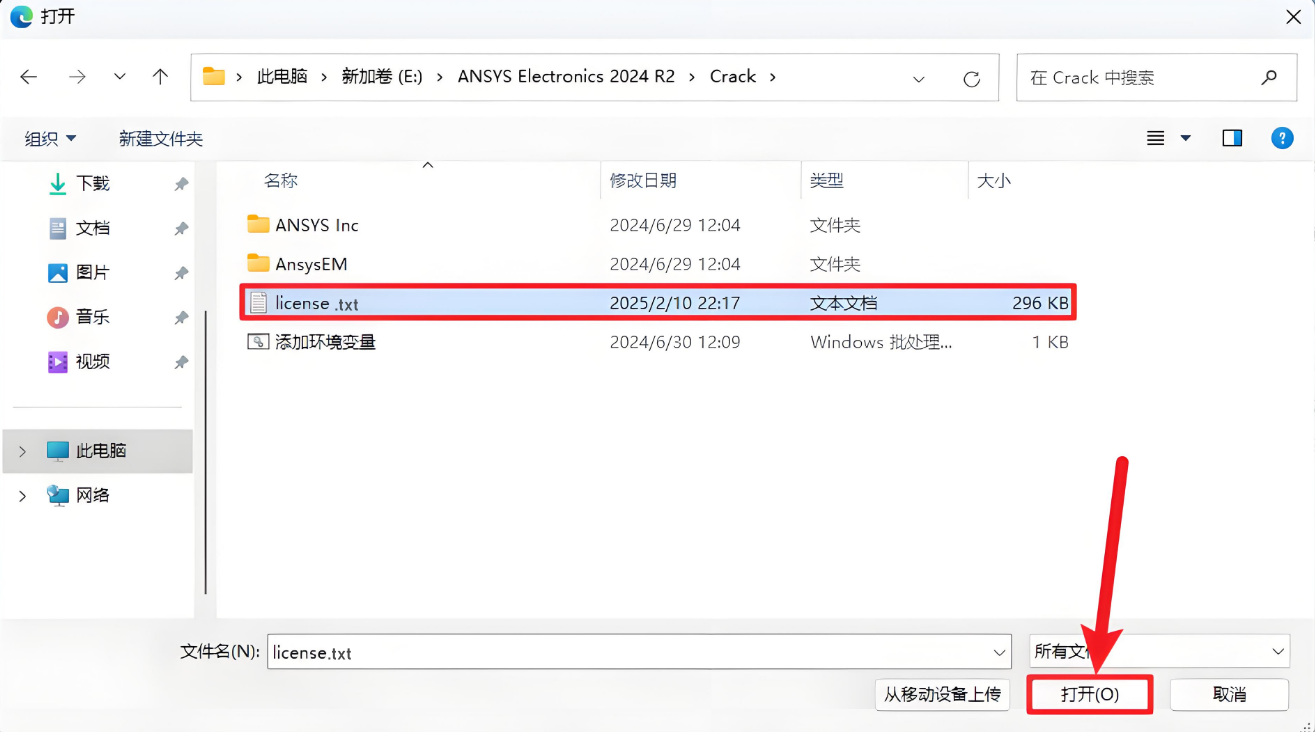The height and width of the screenshot is (732, 1315).
Task: Click the search magnifier icon
Action: (1269, 77)
